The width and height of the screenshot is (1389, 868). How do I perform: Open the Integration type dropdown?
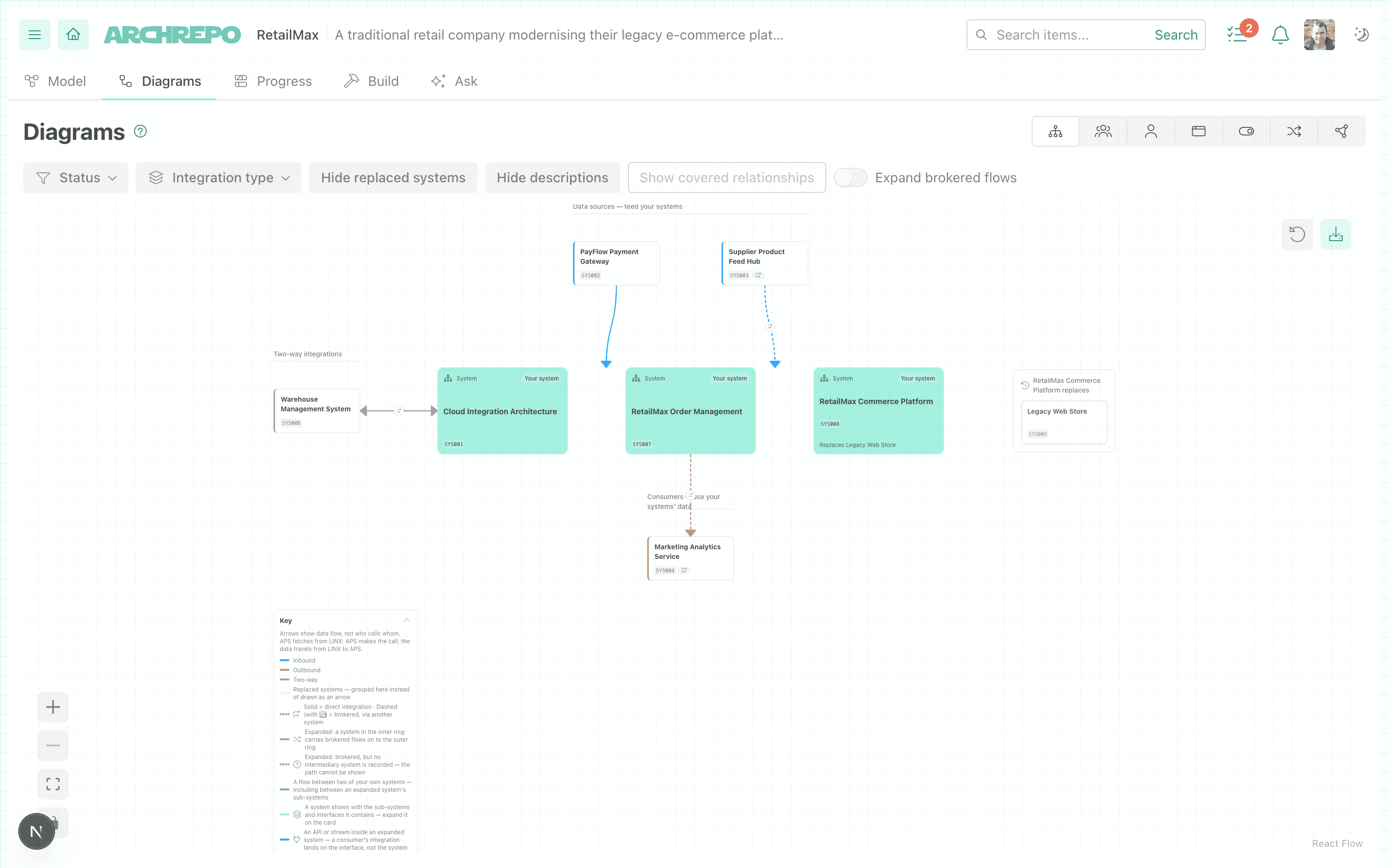pyautogui.click(x=218, y=177)
